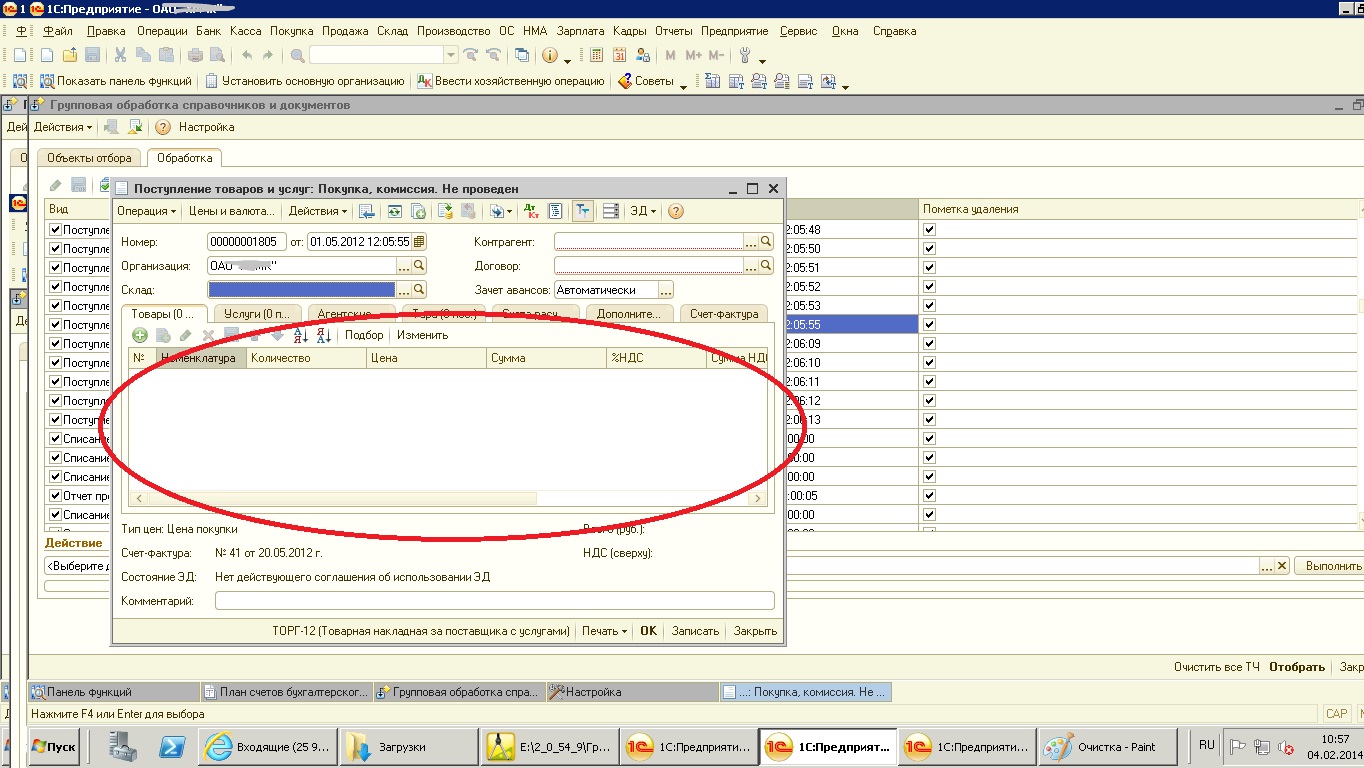The image size is (1364, 768).
Task: Open the Операция dropdown in document
Action: 146,211
